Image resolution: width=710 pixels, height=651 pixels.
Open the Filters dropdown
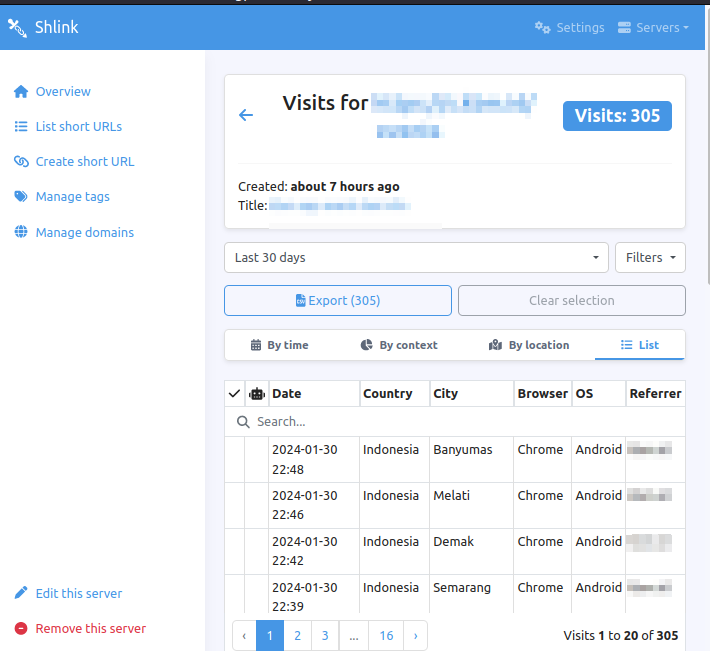650,258
